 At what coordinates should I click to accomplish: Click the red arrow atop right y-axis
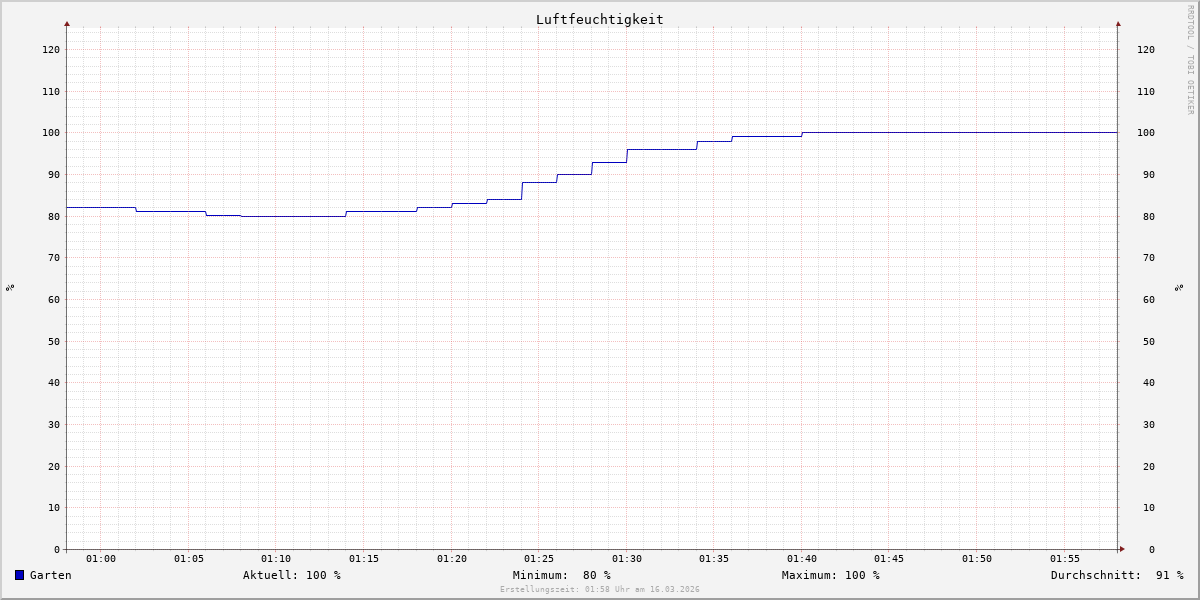click(x=1118, y=23)
